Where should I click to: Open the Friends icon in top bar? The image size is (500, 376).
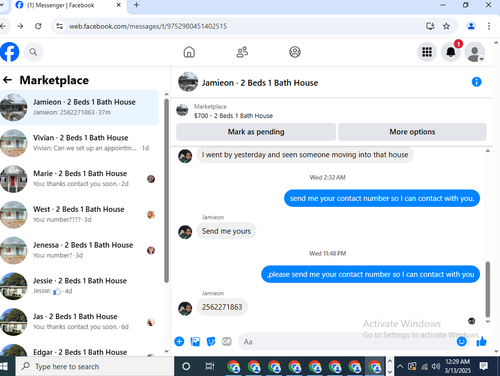(x=242, y=52)
